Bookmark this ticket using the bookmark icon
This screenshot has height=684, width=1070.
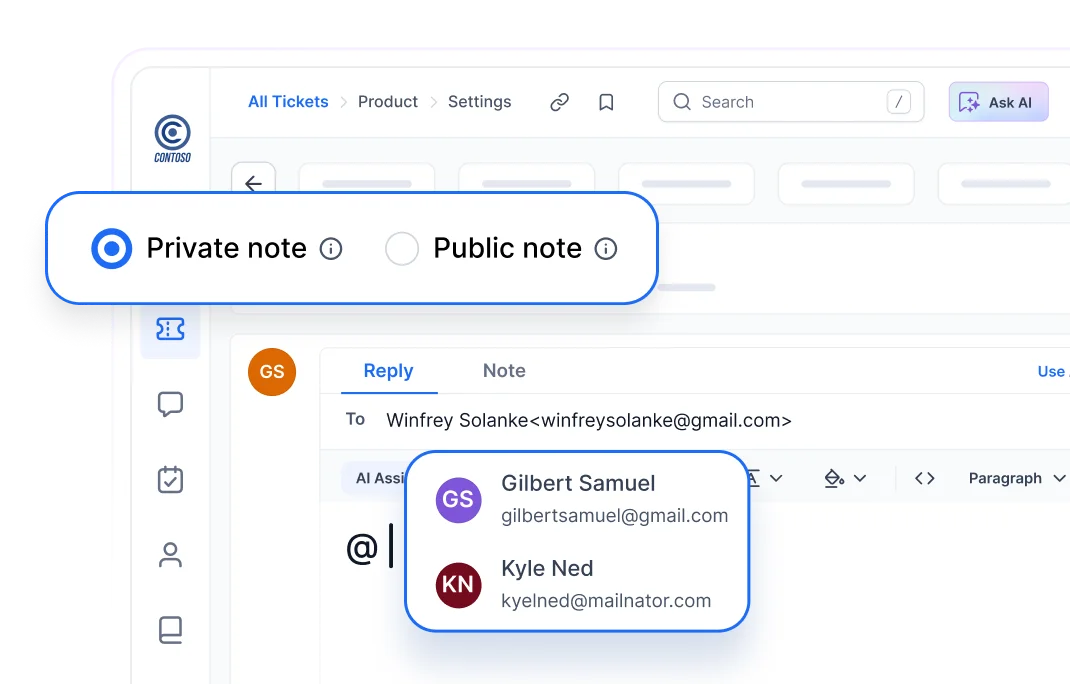click(x=606, y=101)
